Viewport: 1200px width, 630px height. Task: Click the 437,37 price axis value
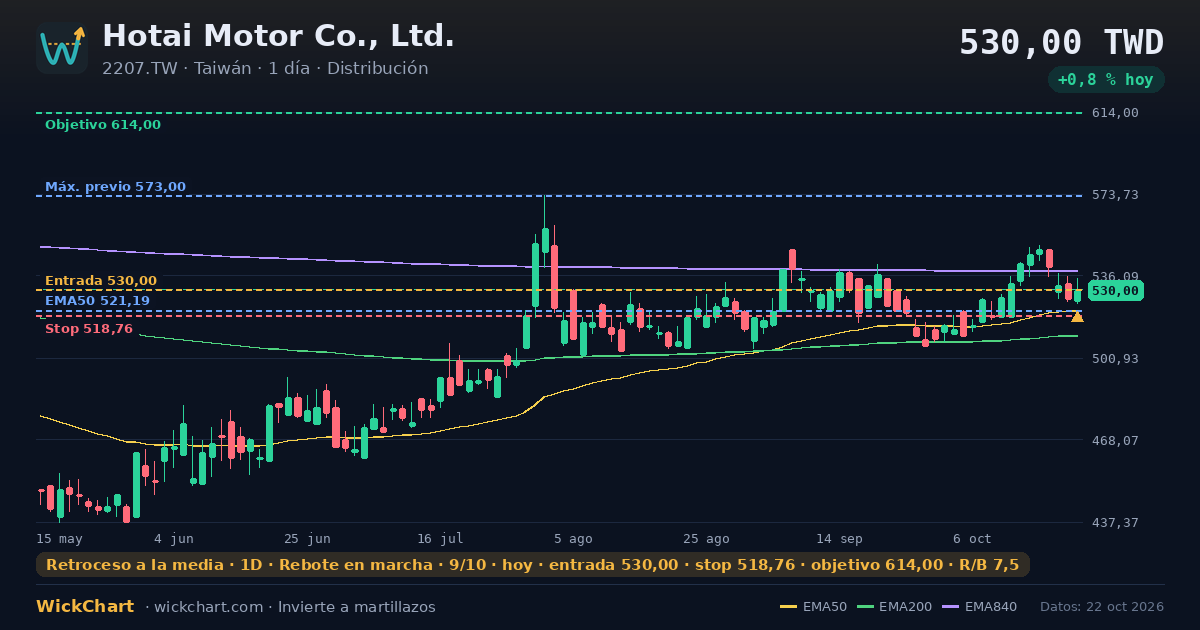1115,523
